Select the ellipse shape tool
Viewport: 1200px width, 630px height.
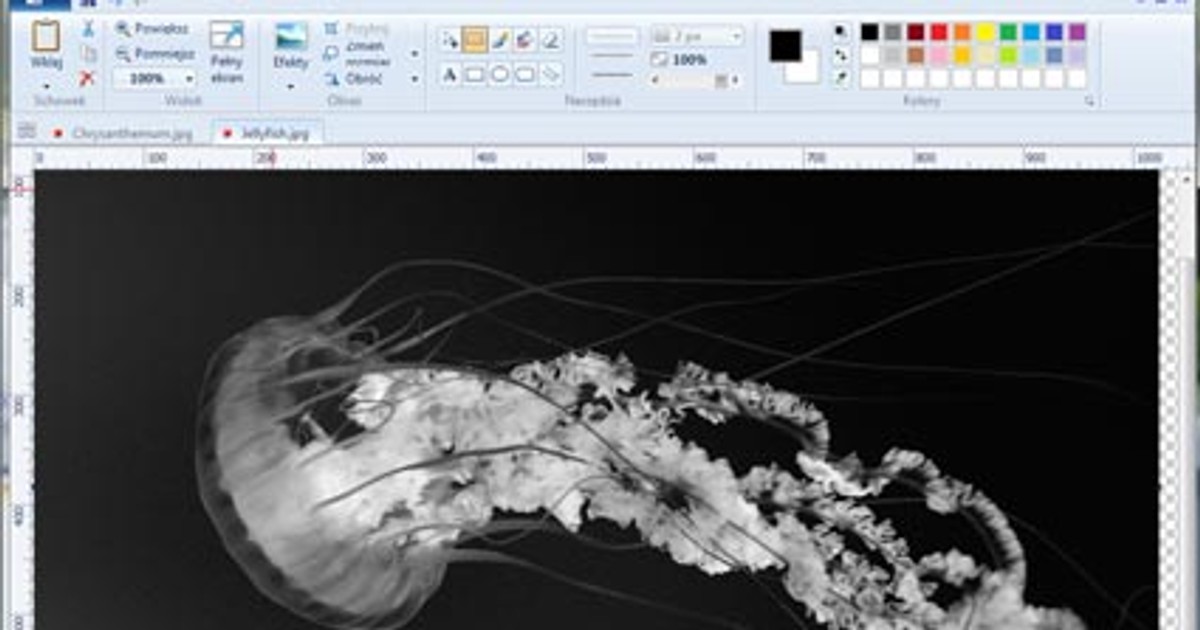(x=500, y=74)
